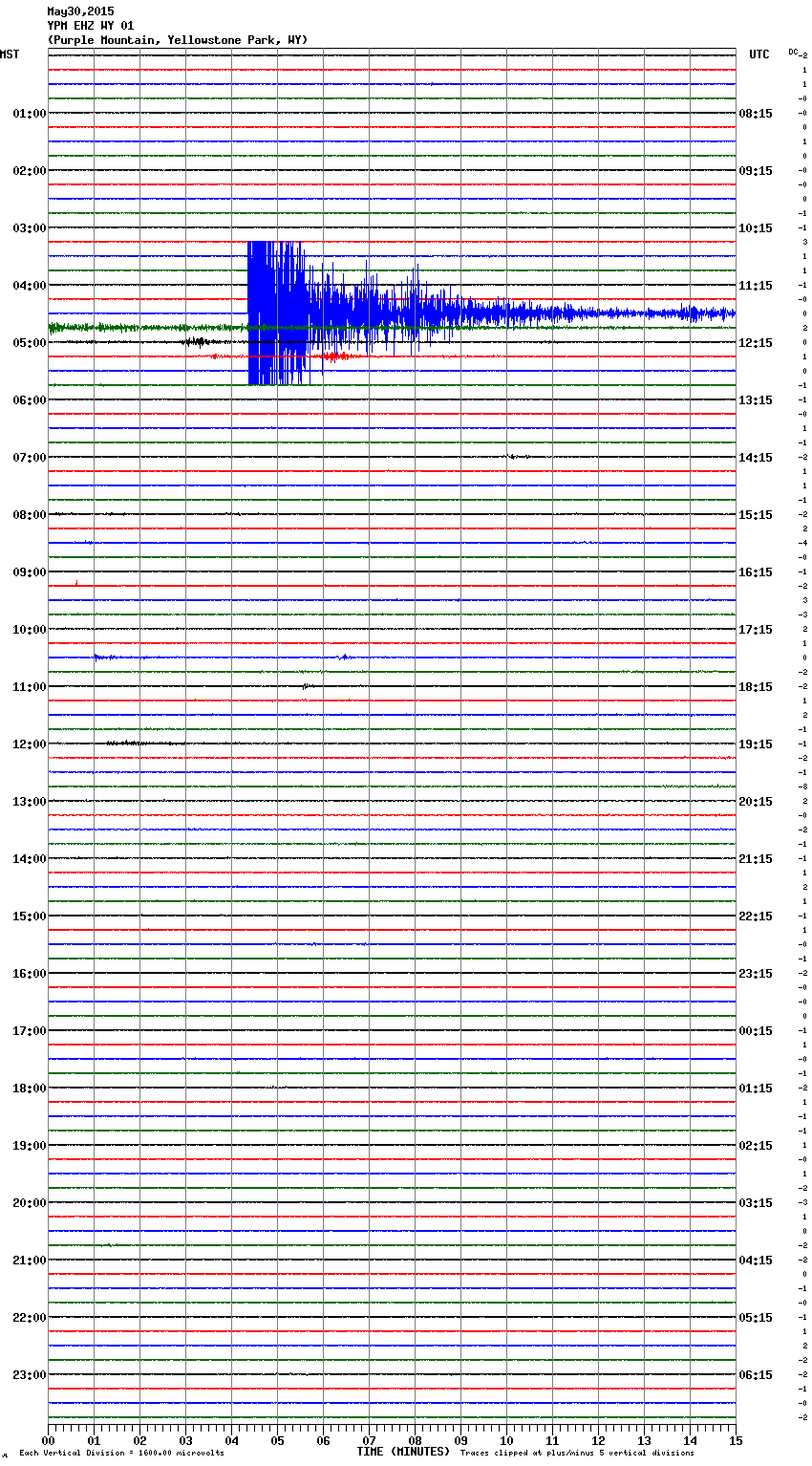Select the 03:00 MST hour label
The width and height of the screenshot is (812, 1466).
click(30, 228)
